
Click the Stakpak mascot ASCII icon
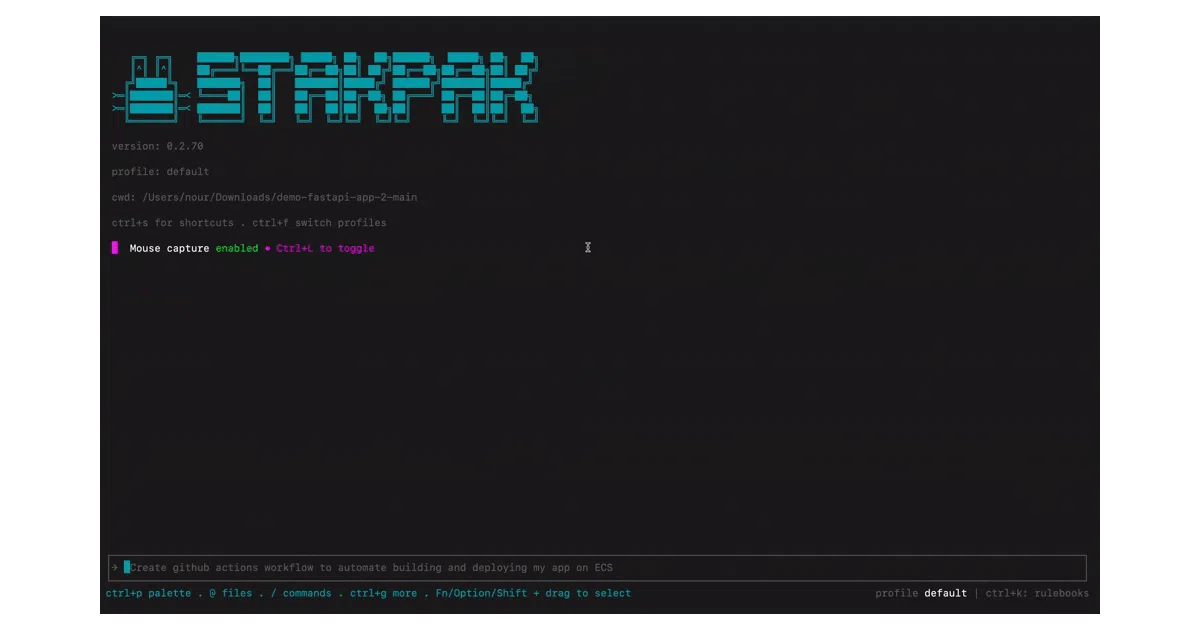click(151, 88)
